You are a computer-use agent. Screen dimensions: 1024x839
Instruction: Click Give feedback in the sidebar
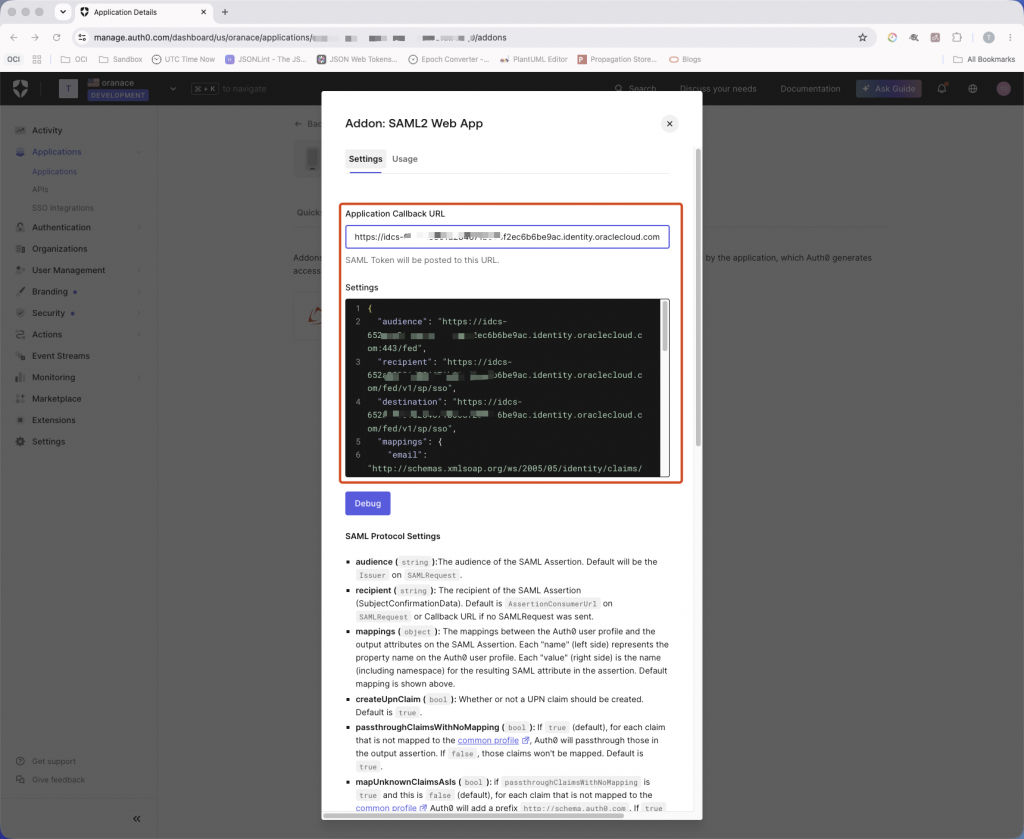click(58, 780)
